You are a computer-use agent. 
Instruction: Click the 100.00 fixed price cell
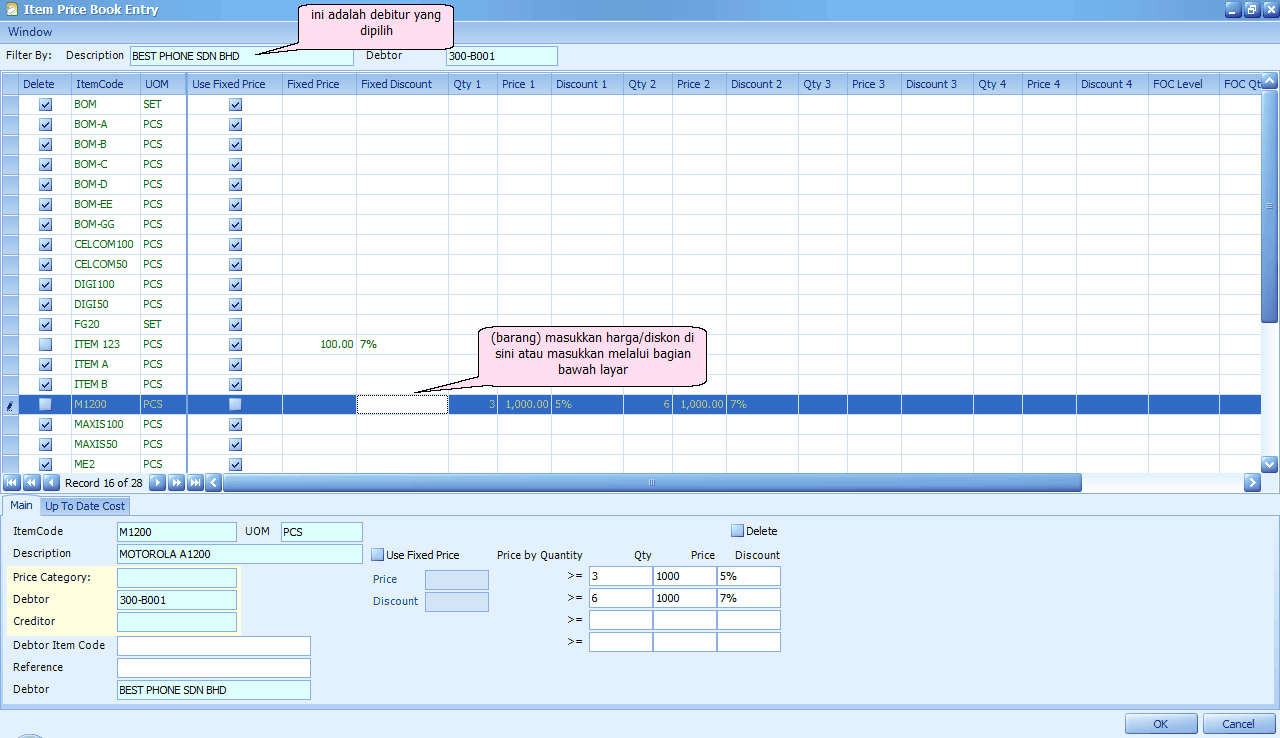click(319, 344)
